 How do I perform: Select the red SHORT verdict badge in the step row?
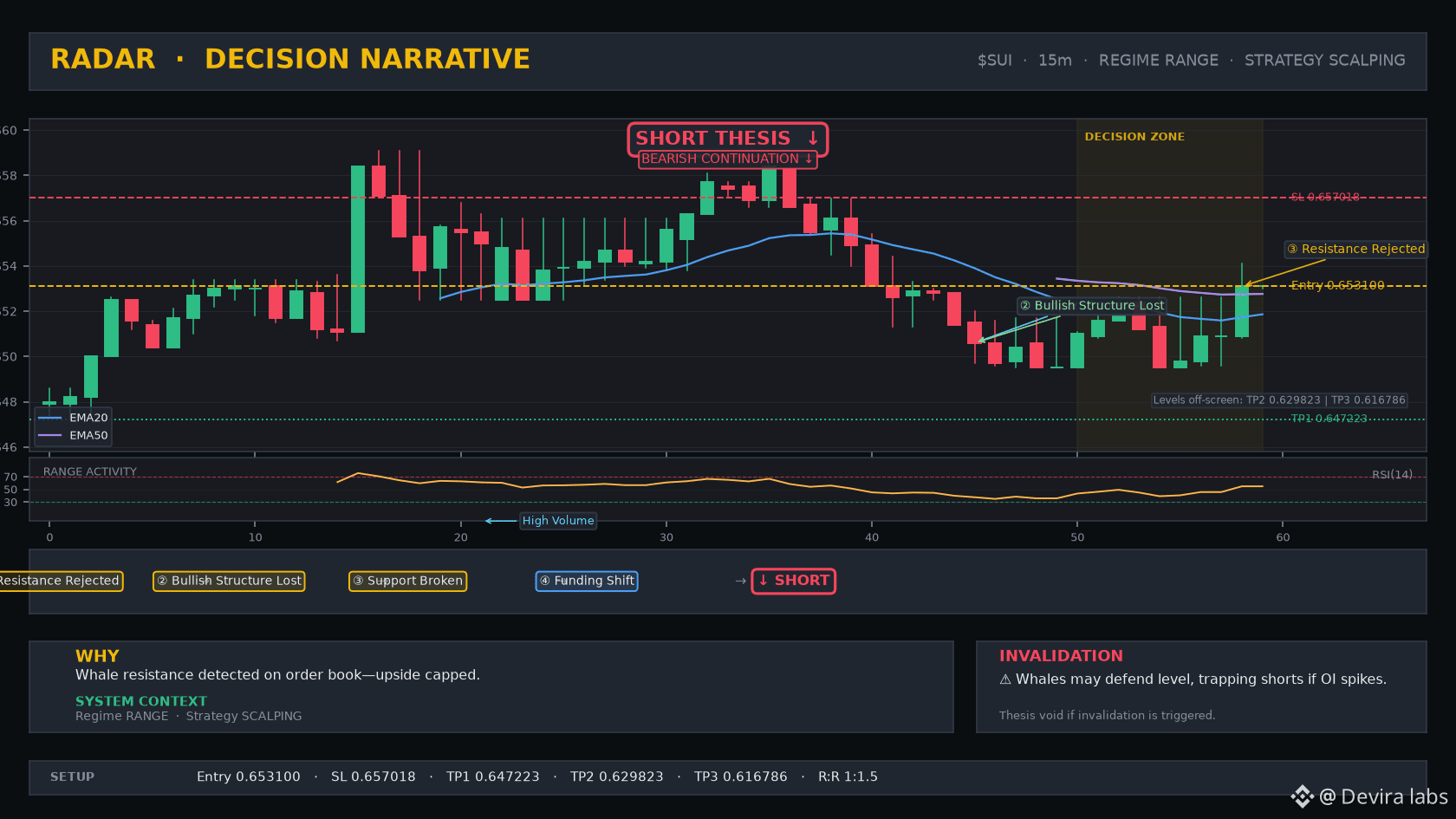pyautogui.click(x=794, y=581)
